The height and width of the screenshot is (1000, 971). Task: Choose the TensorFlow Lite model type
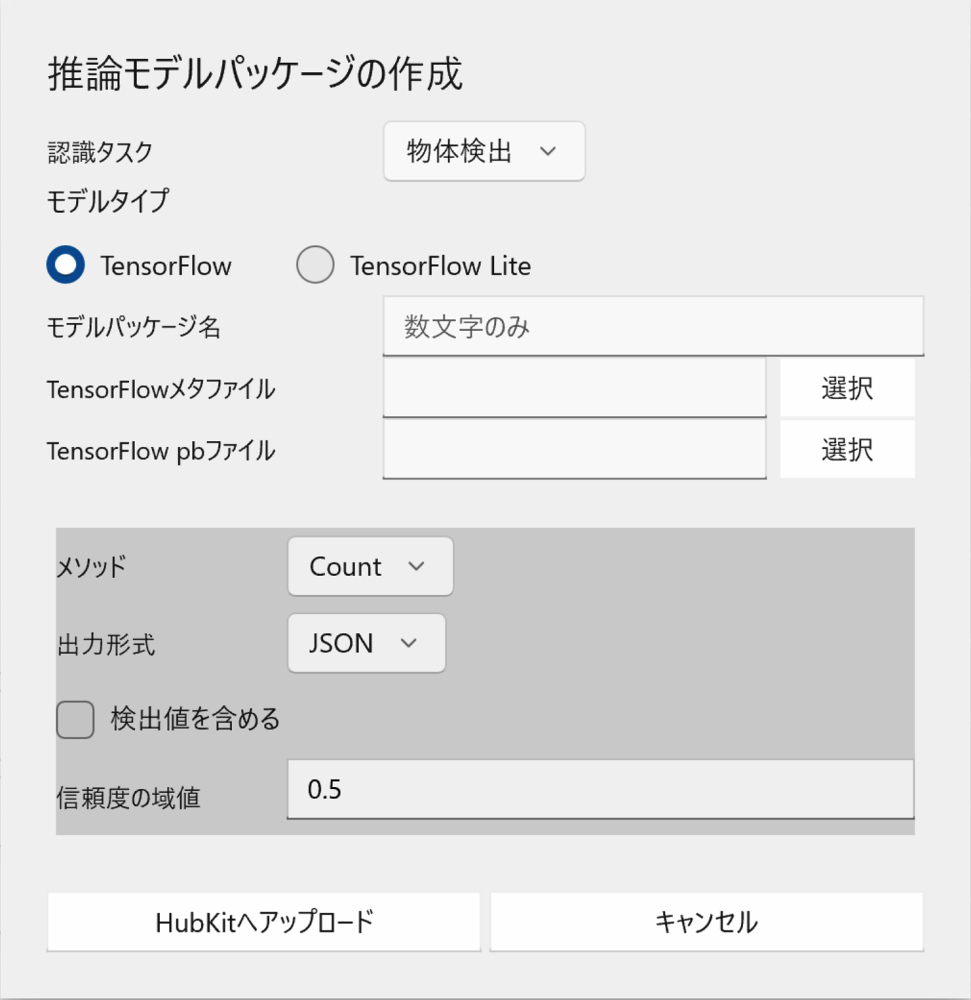pos(315,266)
